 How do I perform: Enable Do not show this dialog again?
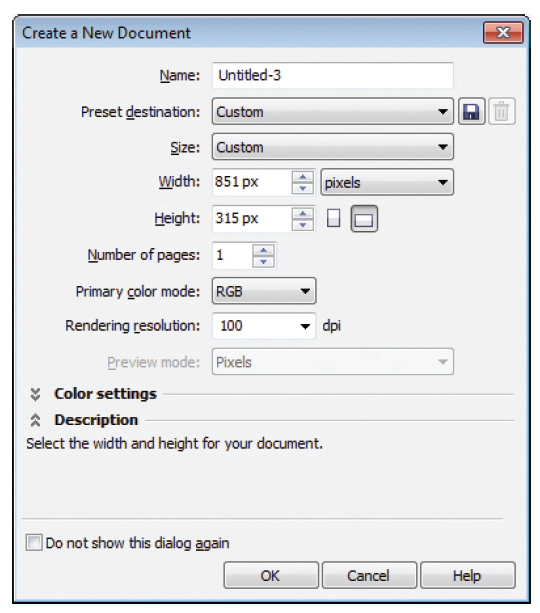click(x=34, y=543)
